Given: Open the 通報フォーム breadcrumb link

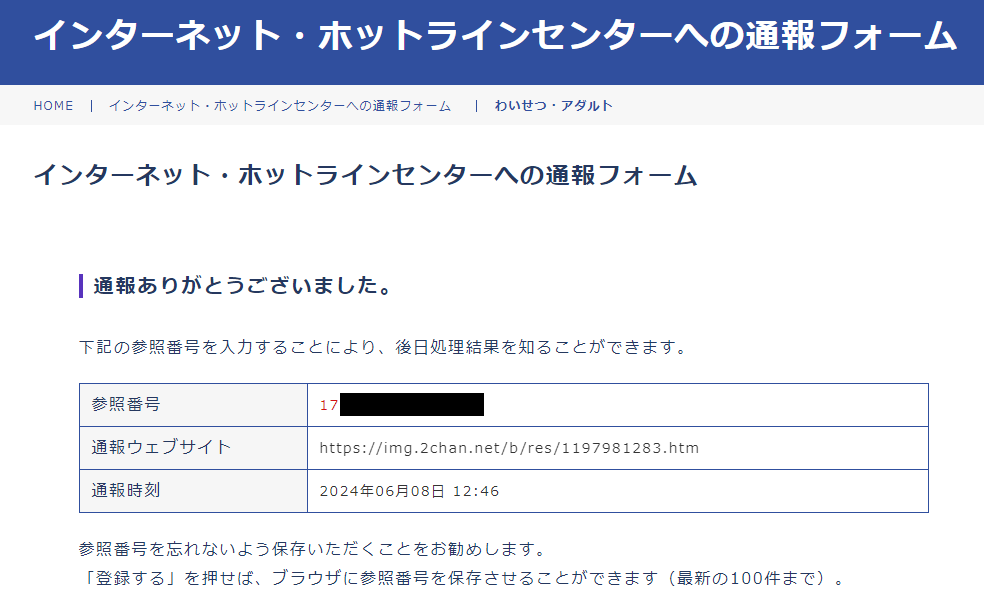Looking at the screenshot, I should point(279,105).
